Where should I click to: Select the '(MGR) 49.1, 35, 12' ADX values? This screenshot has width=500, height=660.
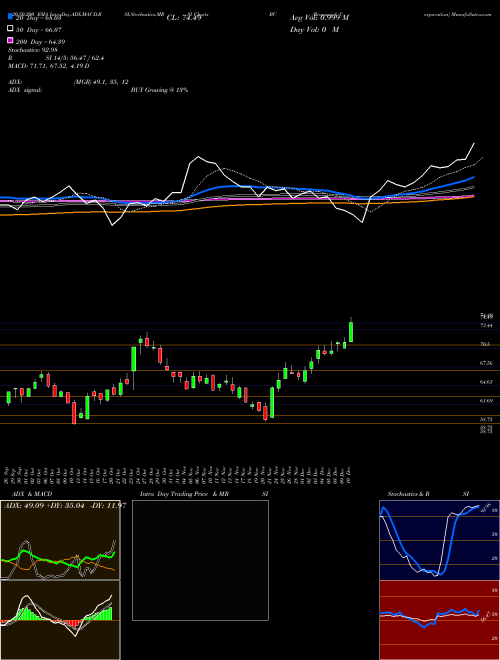point(101,82)
